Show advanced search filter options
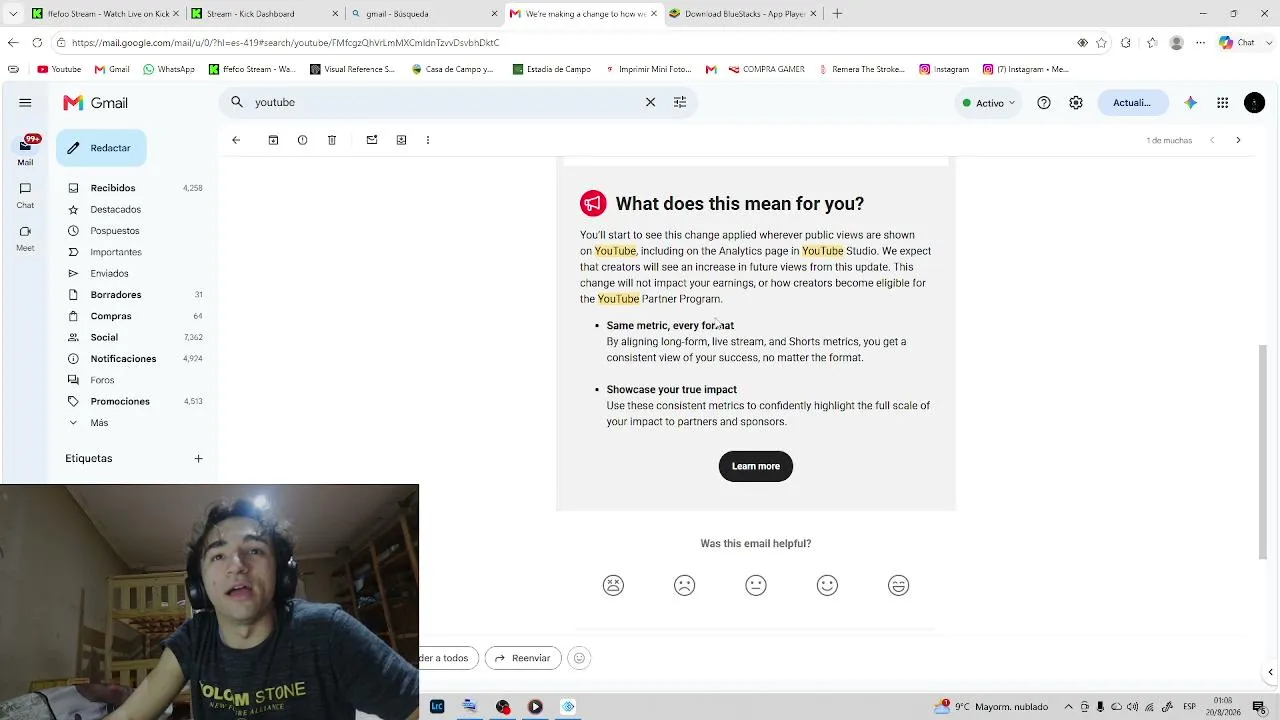Viewport: 1280px width, 720px height. click(680, 102)
